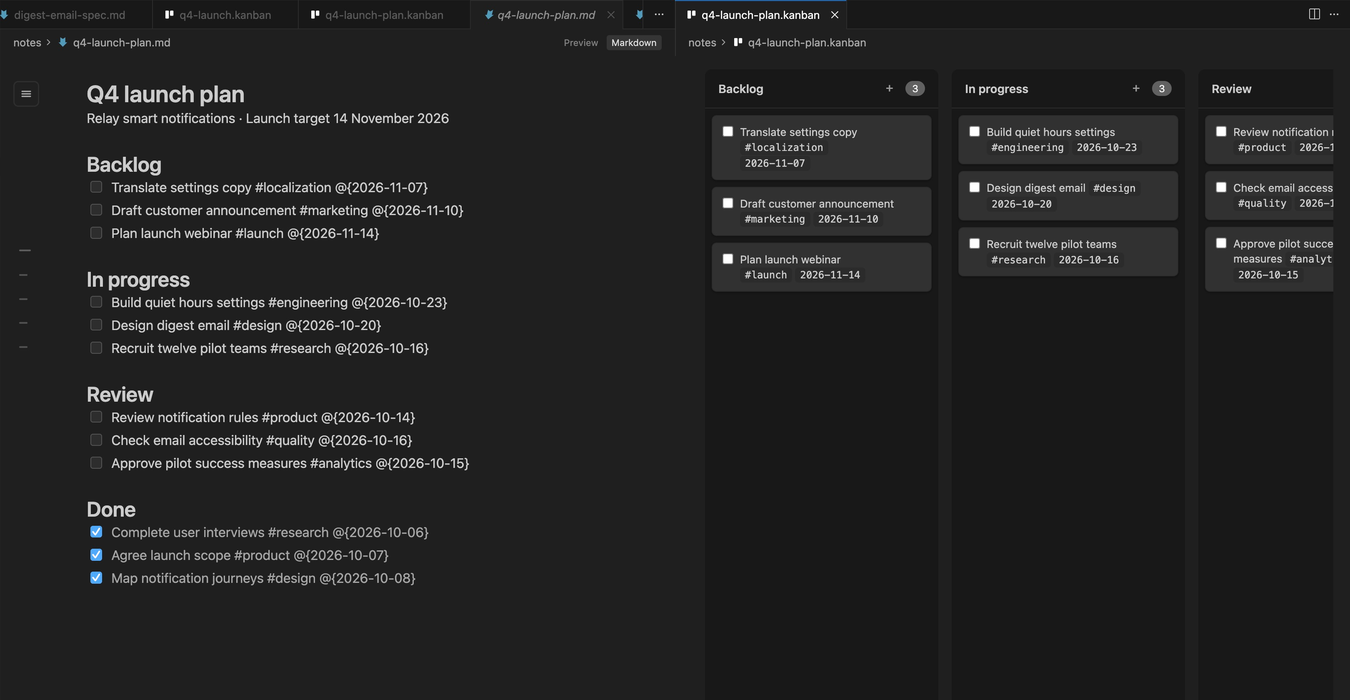Tick Review notification kanban card checkbox

1221,131
